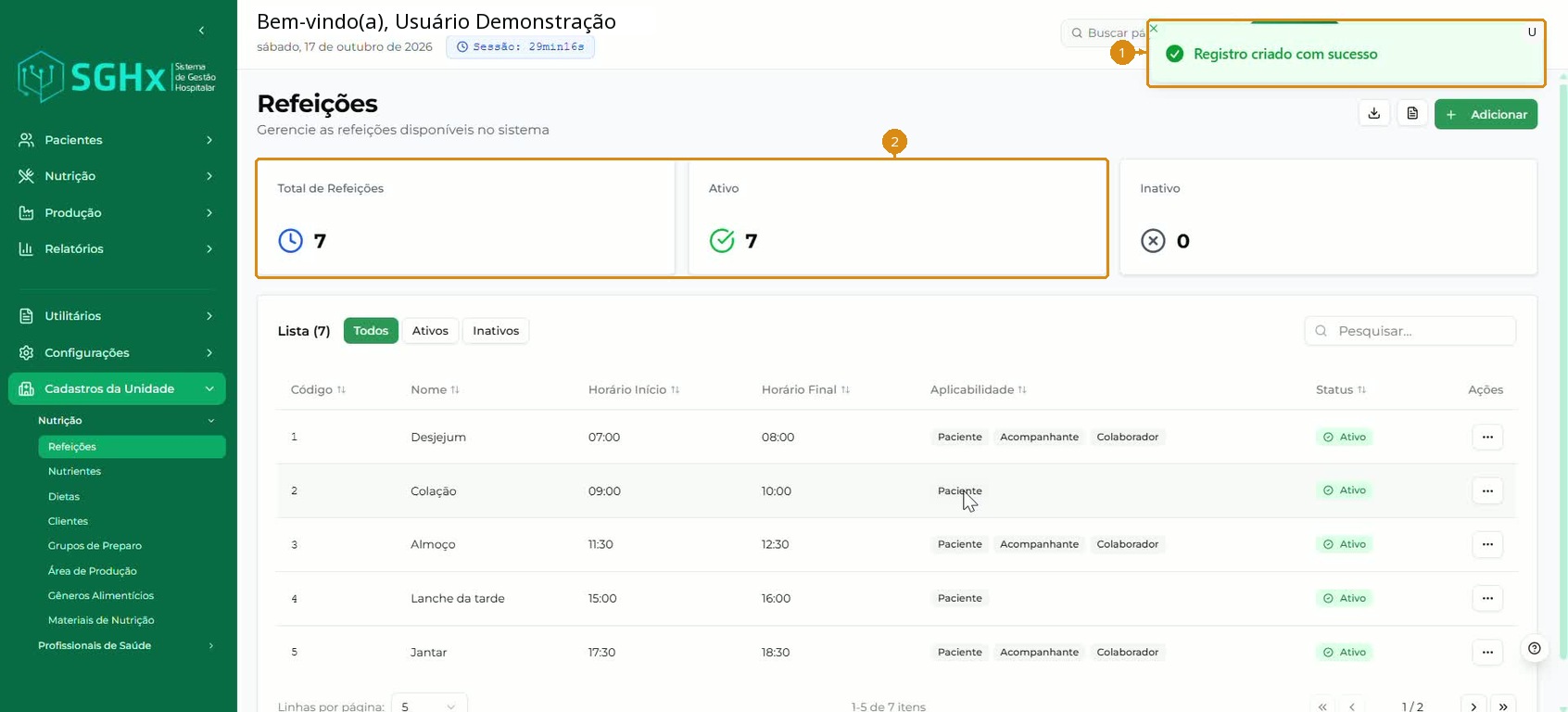
Task: Select the Inativos filter tab
Action: coord(496,331)
